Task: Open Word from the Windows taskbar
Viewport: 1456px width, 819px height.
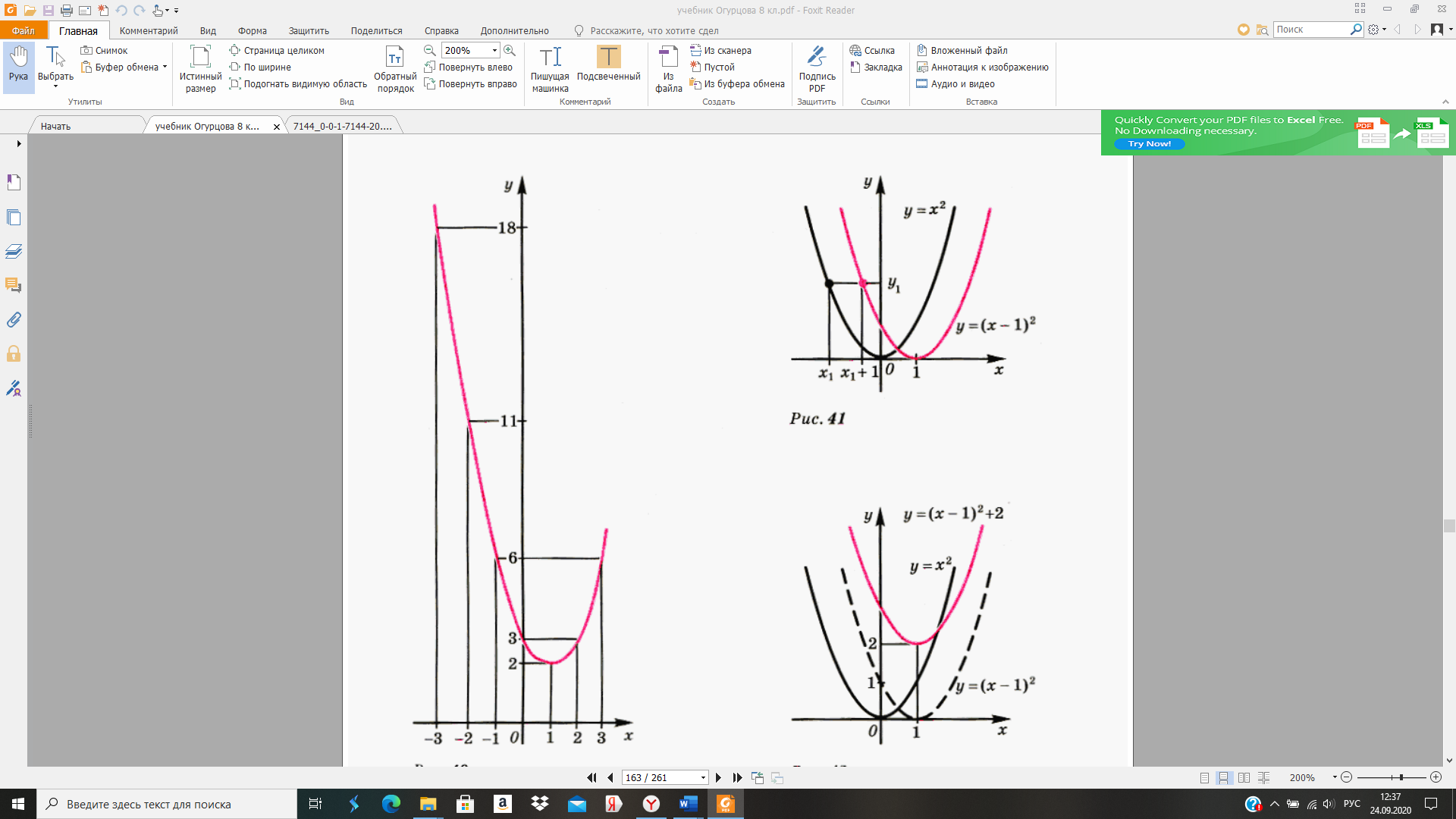Action: [689, 804]
